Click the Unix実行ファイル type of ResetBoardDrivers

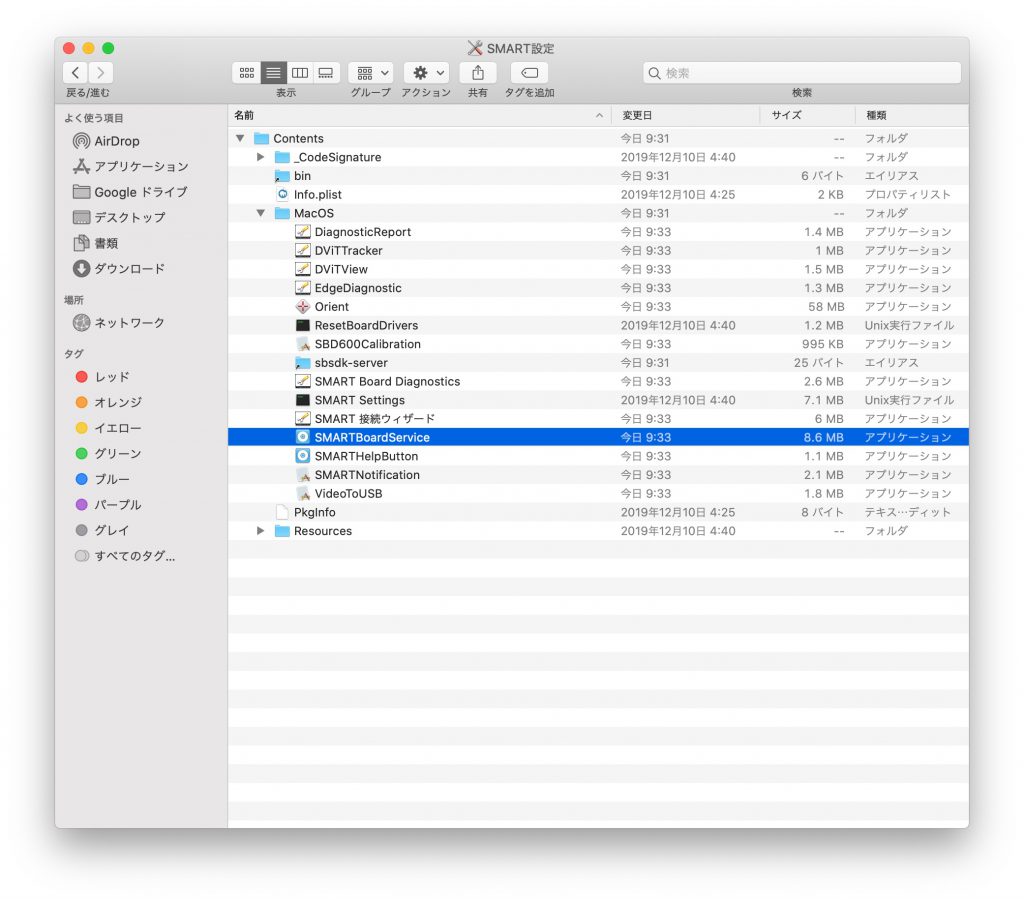coord(909,325)
